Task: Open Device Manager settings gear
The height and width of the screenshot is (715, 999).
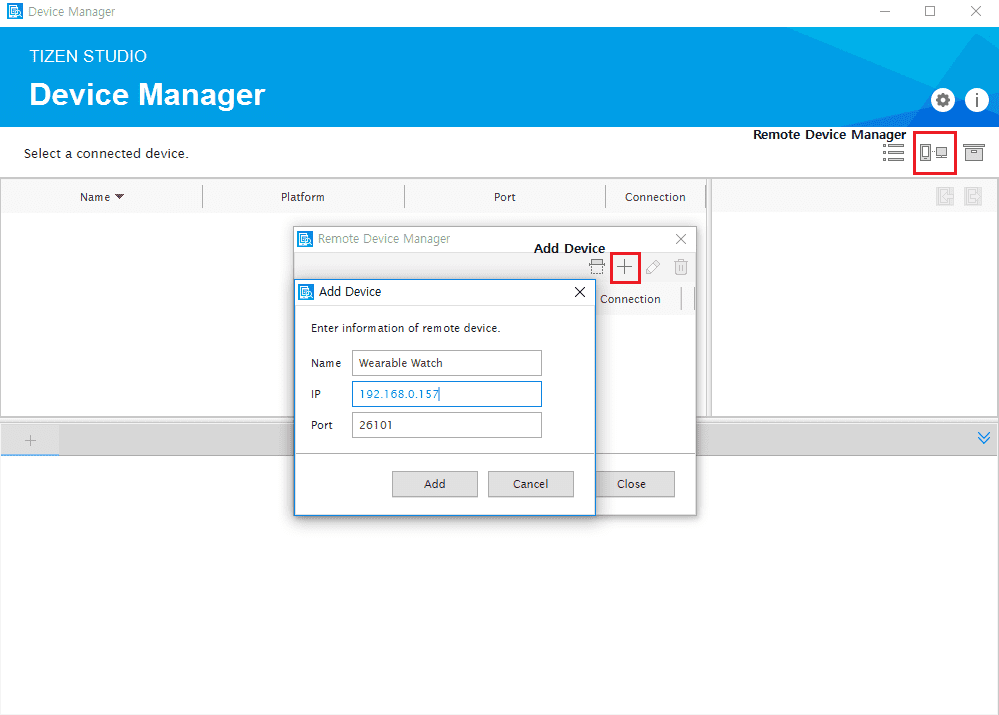Action: click(x=943, y=100)
